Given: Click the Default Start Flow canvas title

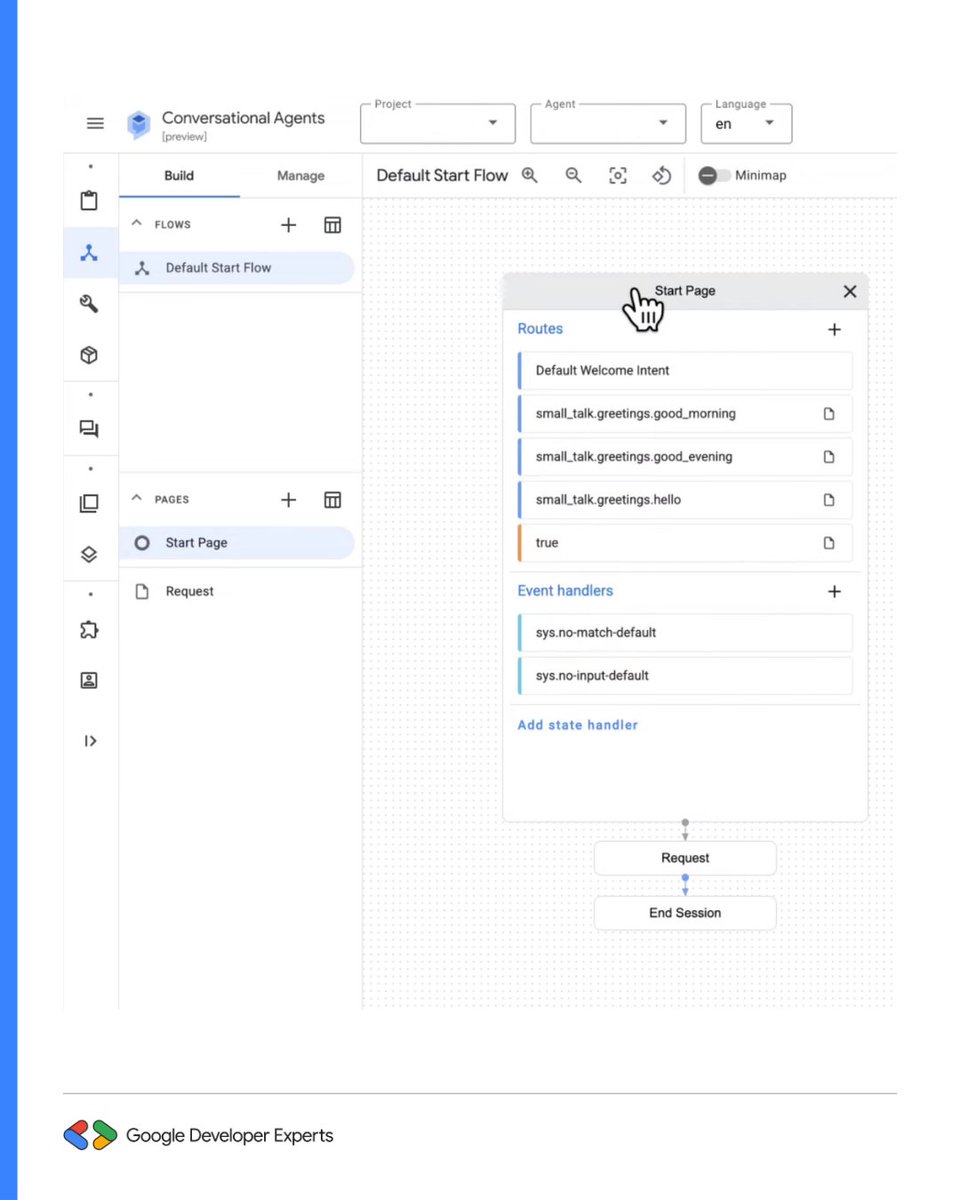Looking at the screenshot, I should click(442, 175).
